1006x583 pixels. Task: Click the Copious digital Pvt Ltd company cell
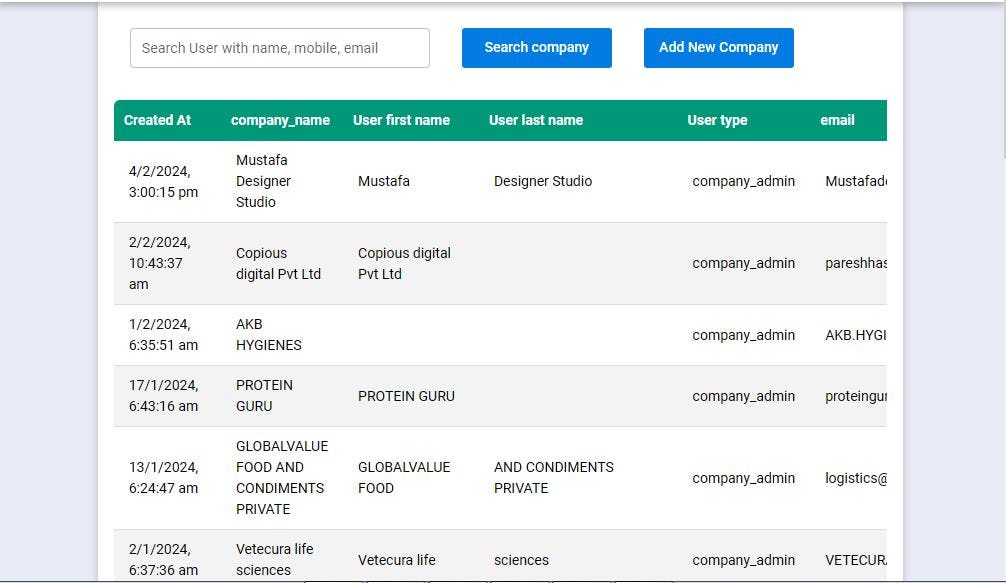pyautogui.click(x=278, y=263)
